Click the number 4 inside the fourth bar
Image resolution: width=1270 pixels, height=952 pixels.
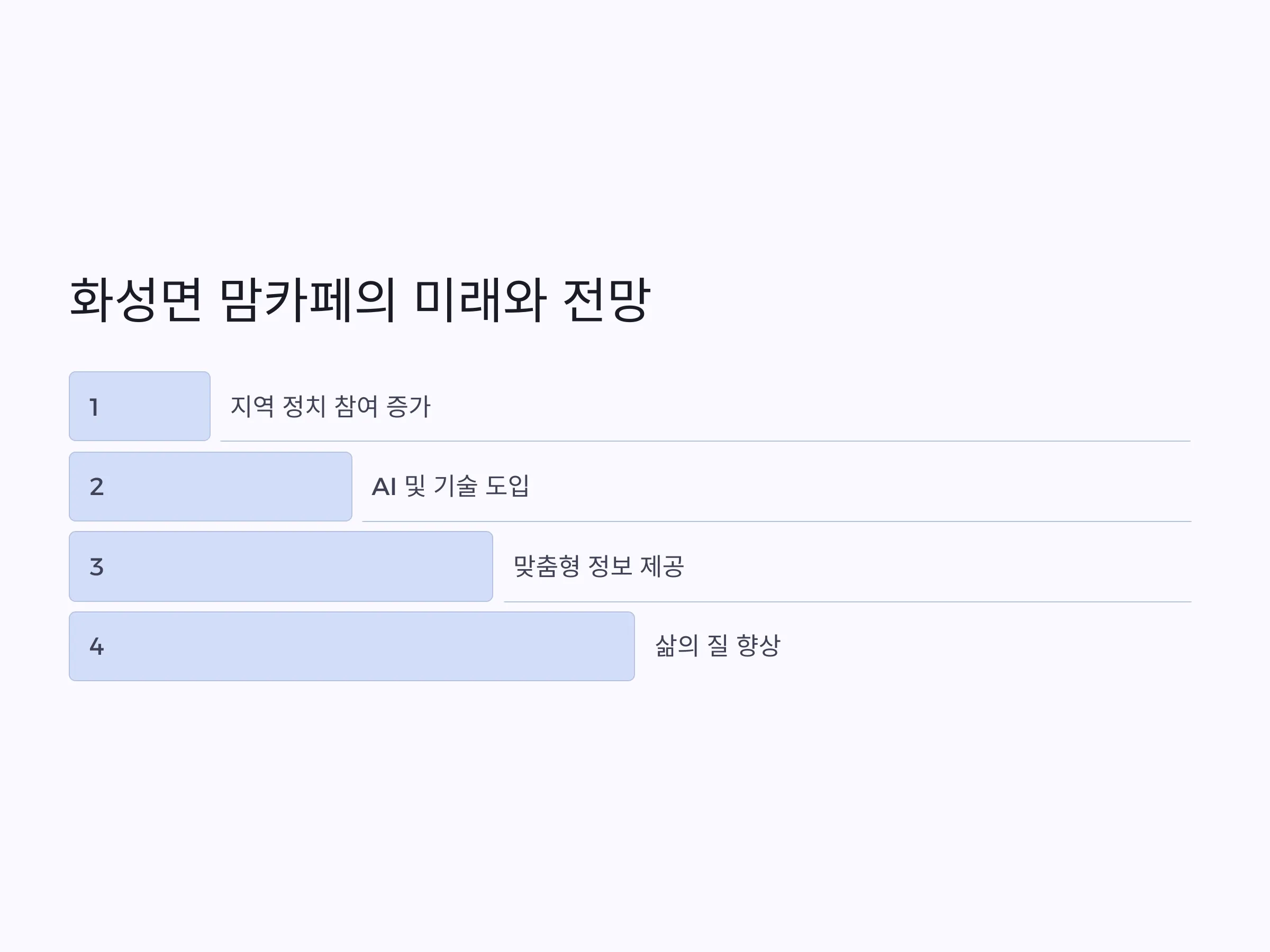coord(96,647)
